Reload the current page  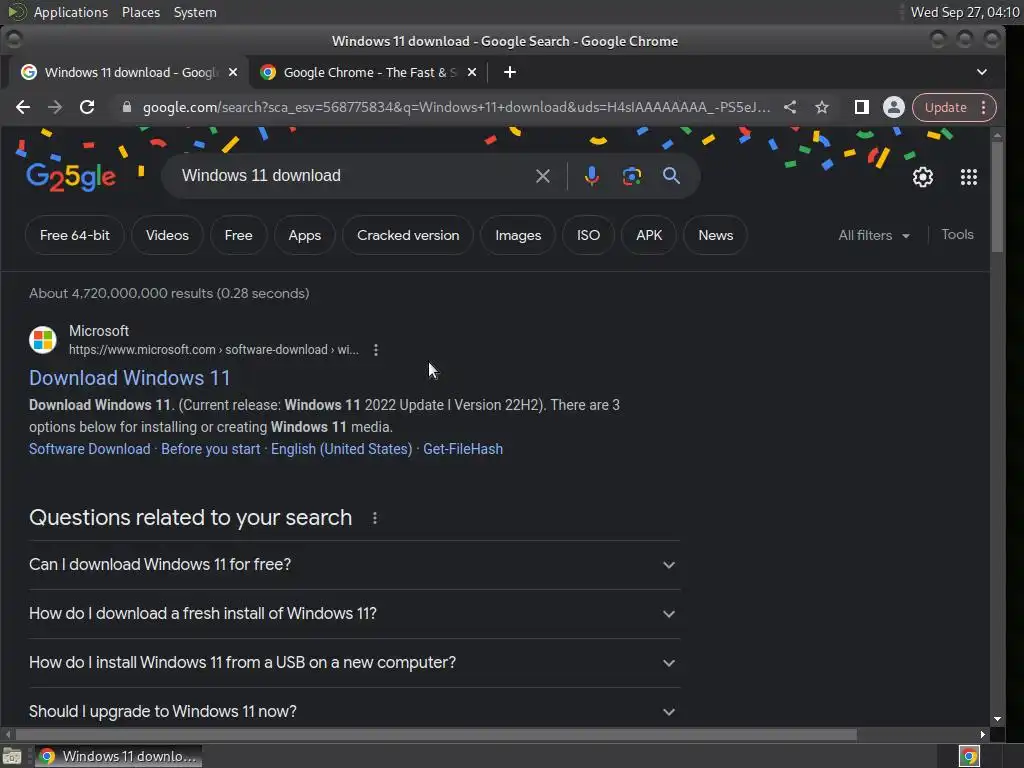click(87, 107)
